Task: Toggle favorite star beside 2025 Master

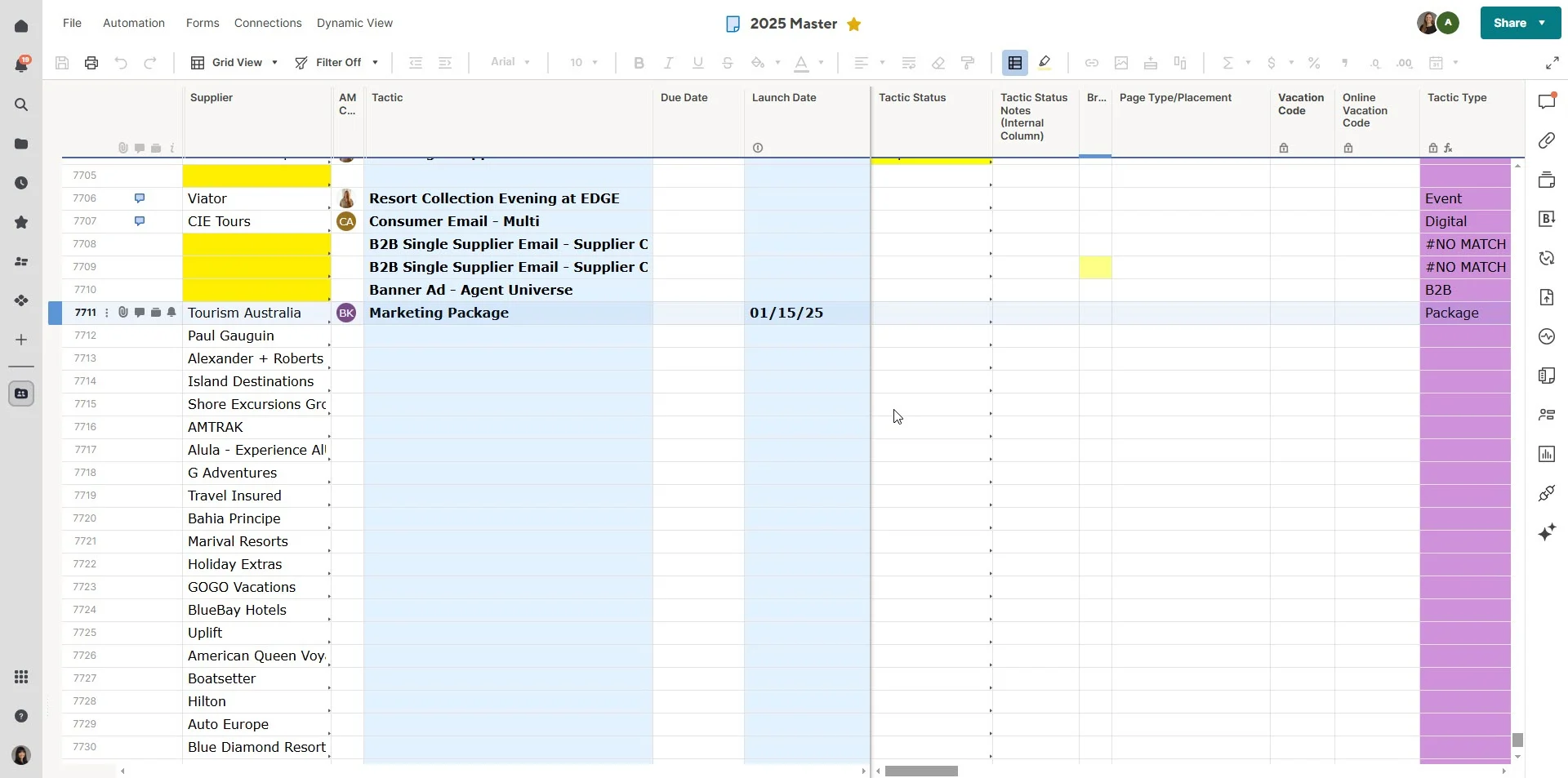Action: (854, 24)
